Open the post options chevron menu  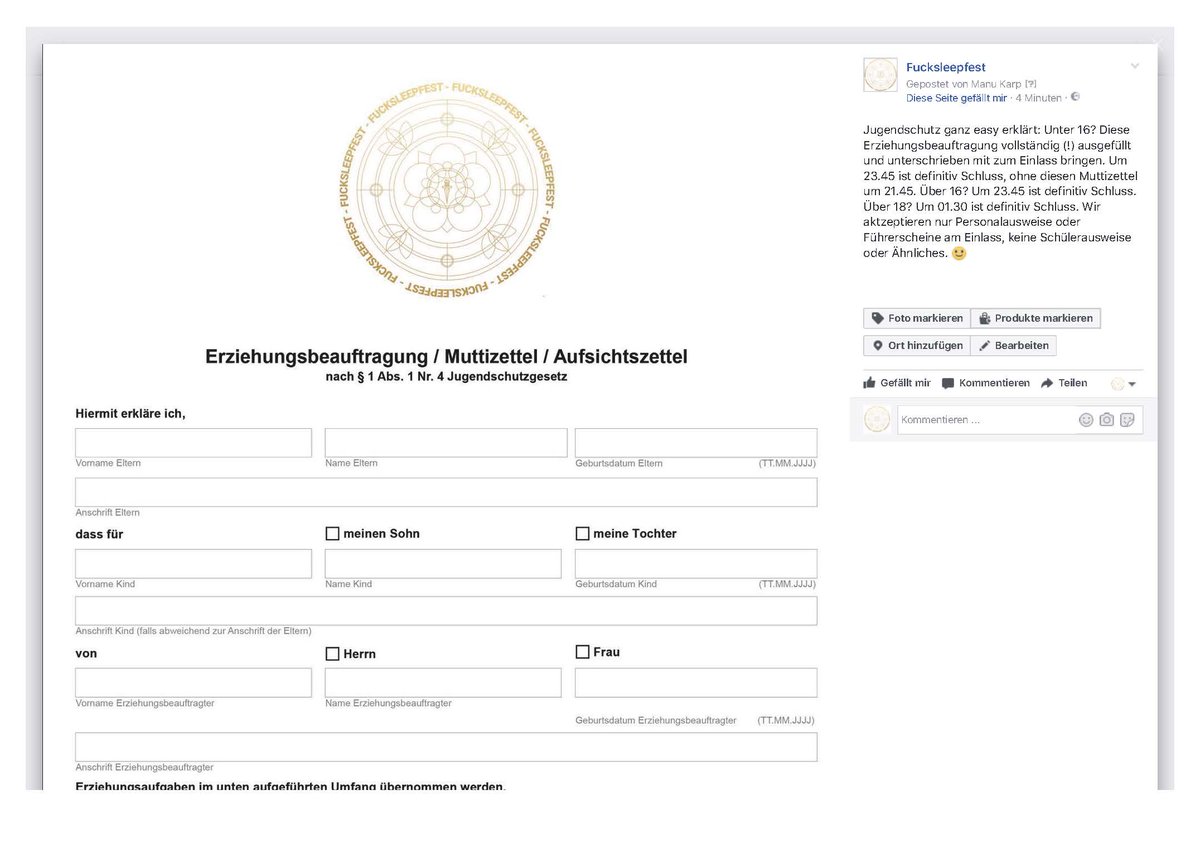click(1134, 66)
